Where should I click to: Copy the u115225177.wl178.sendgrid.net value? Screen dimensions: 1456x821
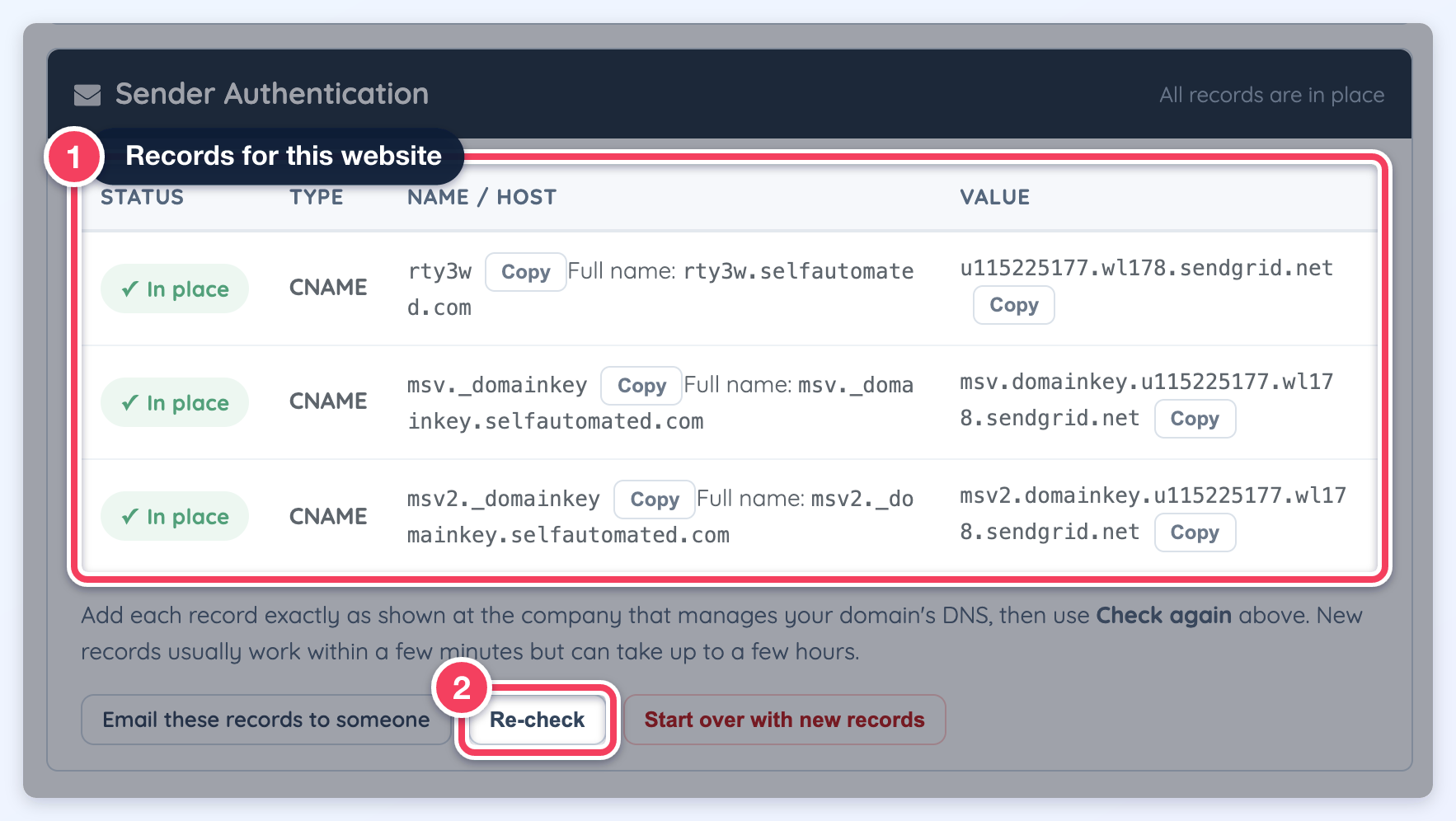pyautogui.click(x=1014, y=305)
